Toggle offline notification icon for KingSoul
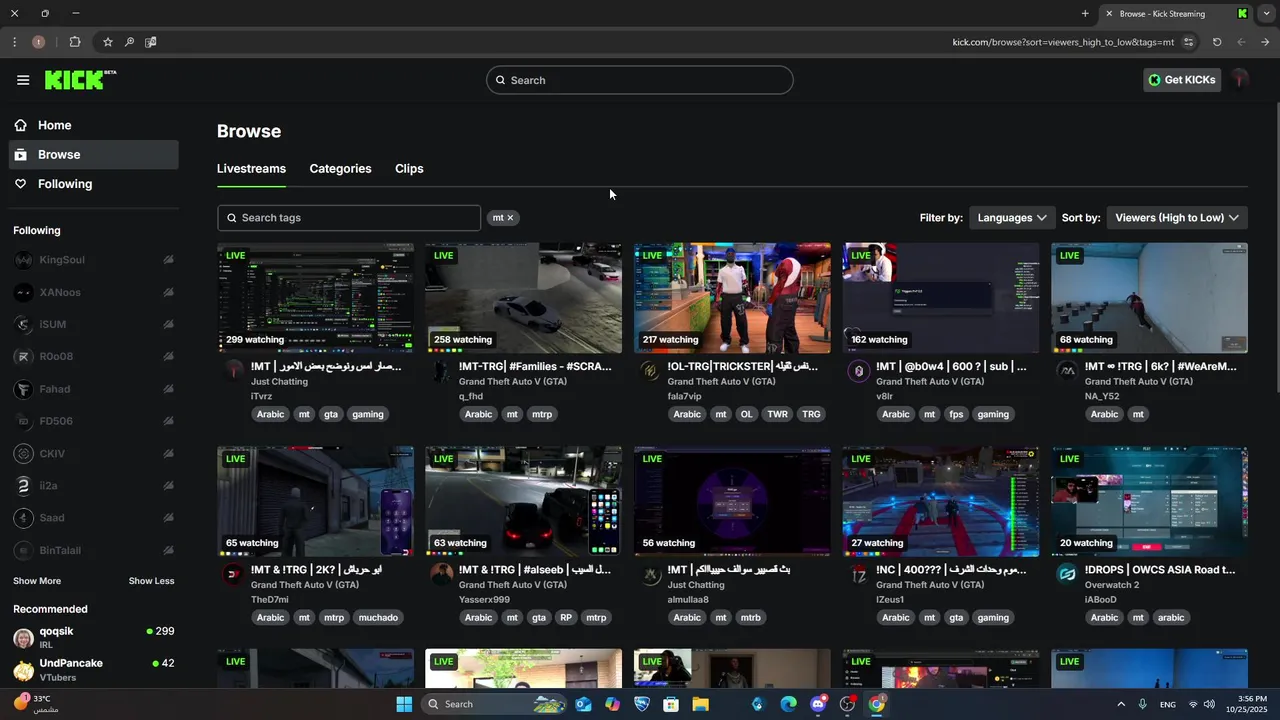 point(168,260)
